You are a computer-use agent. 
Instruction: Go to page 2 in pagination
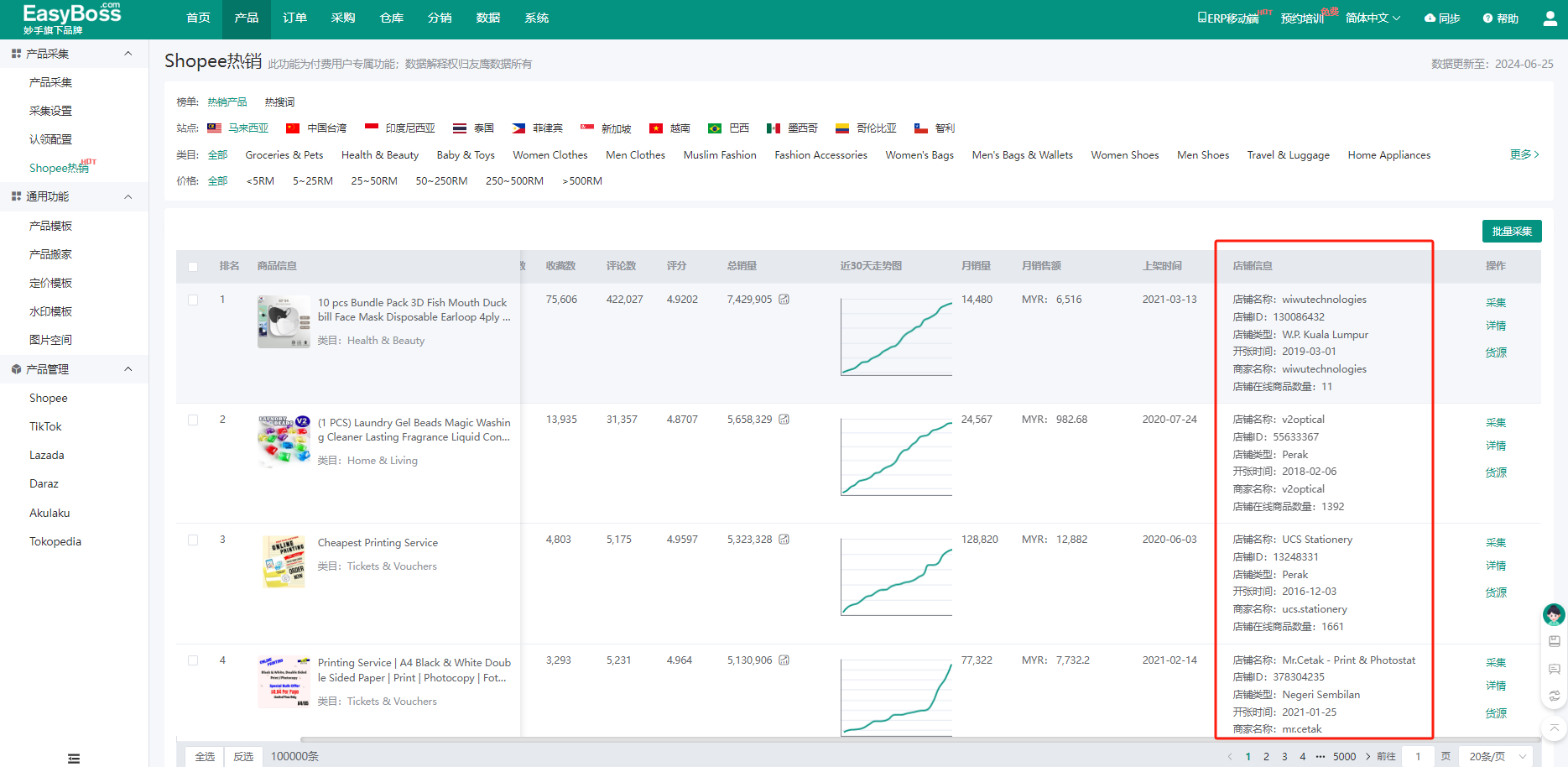click(1266, 756)
